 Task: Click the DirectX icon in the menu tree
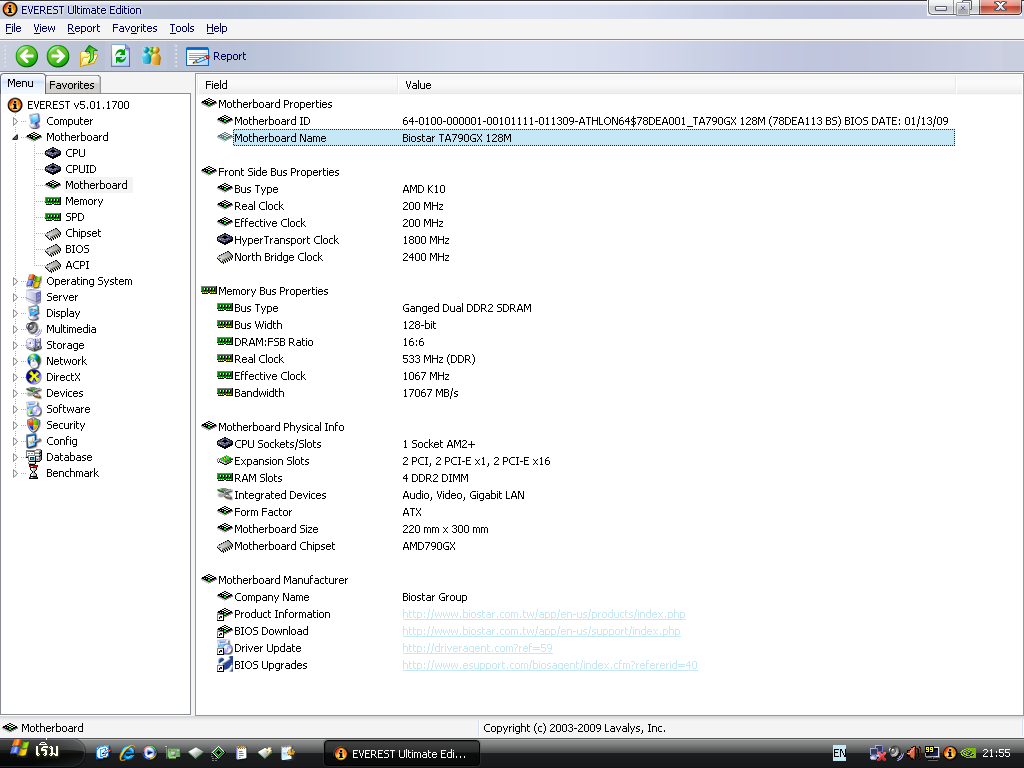(x=34, y=377)
